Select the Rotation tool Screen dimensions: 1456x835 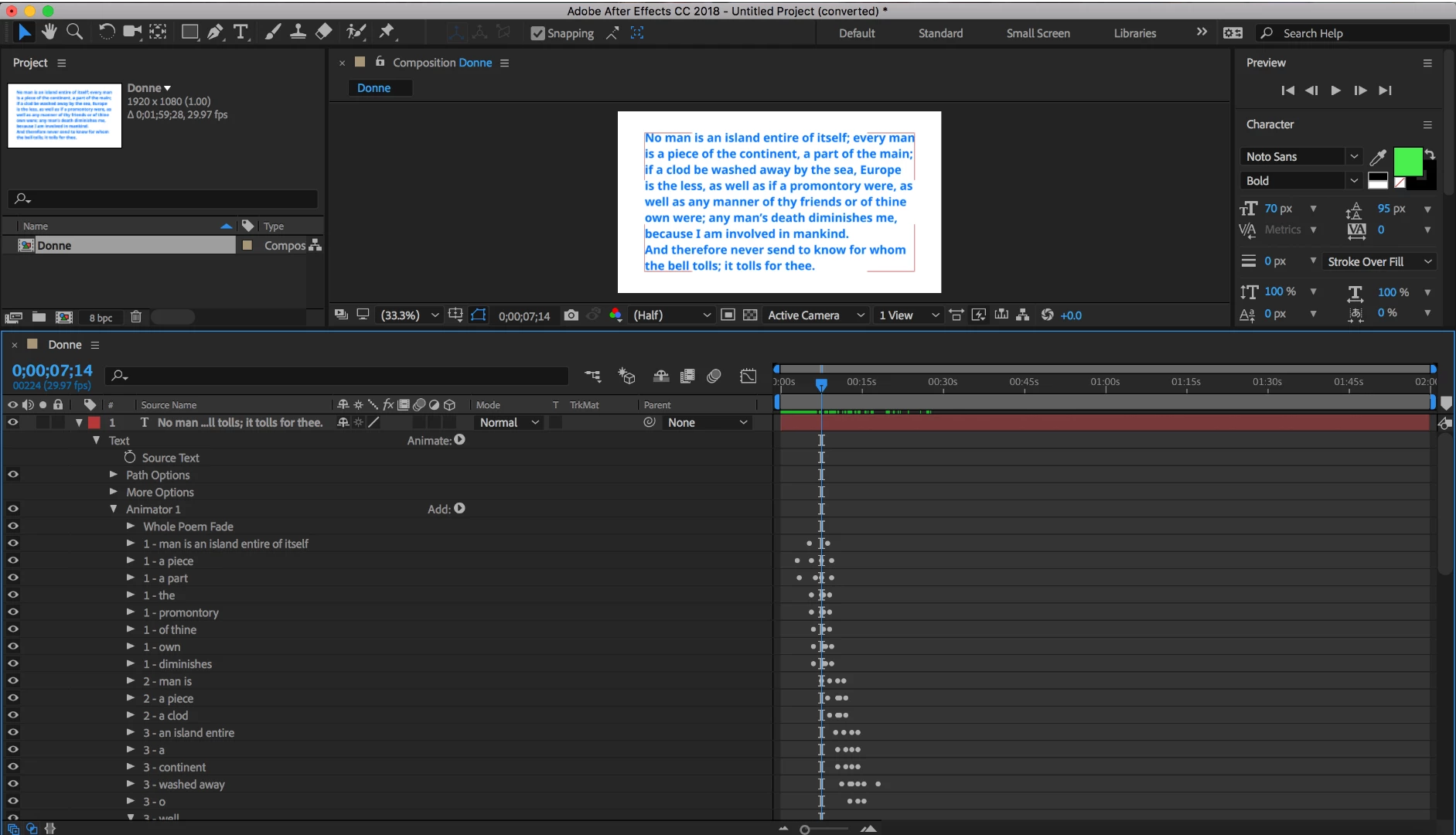pyautogui.click(x=107, y=32)
